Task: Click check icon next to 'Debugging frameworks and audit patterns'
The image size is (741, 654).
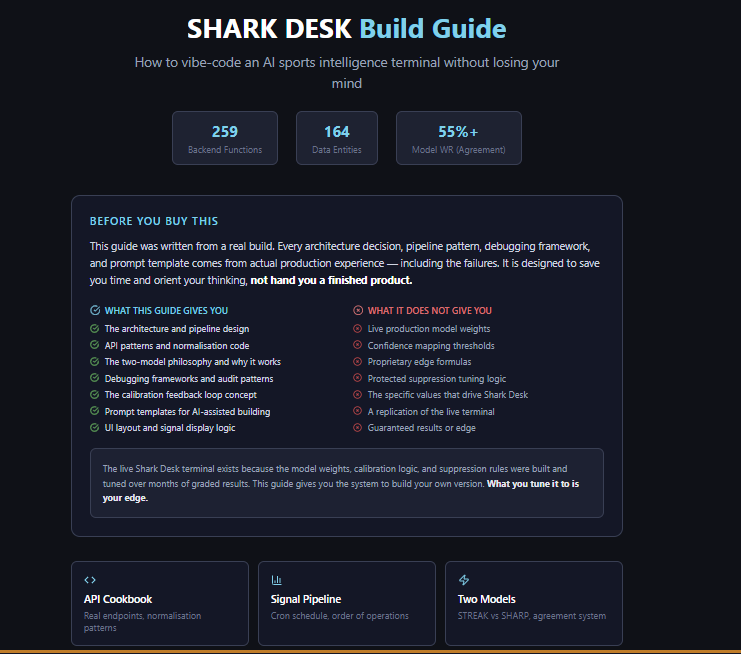Action: coord(95,378)
